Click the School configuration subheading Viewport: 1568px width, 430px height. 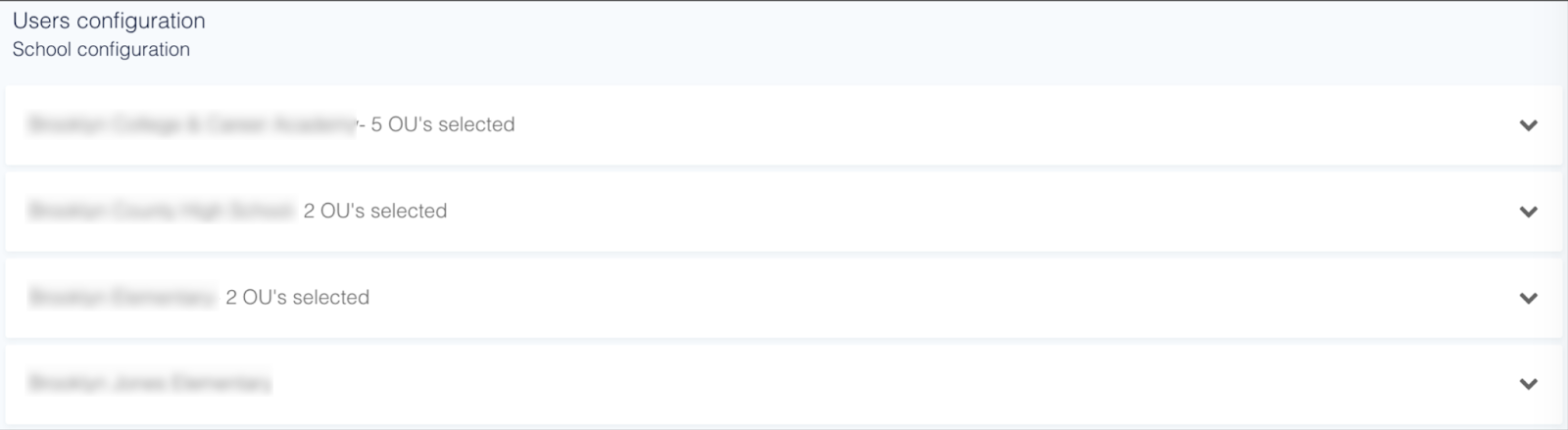pyautogui.click(x=101, y=50)
